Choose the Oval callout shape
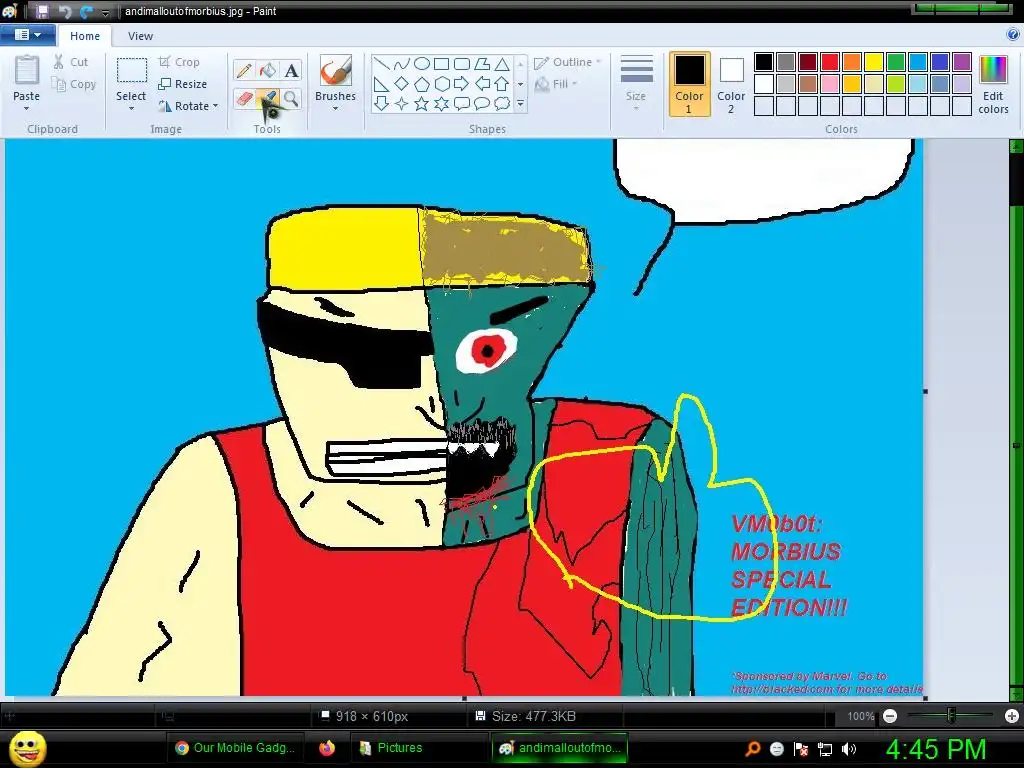The height and width of the screenshot is (768, 1024). pos(482,103)
